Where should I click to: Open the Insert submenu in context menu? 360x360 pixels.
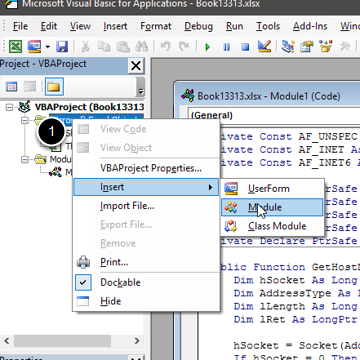pyautogui.click(x=146, y=187)
